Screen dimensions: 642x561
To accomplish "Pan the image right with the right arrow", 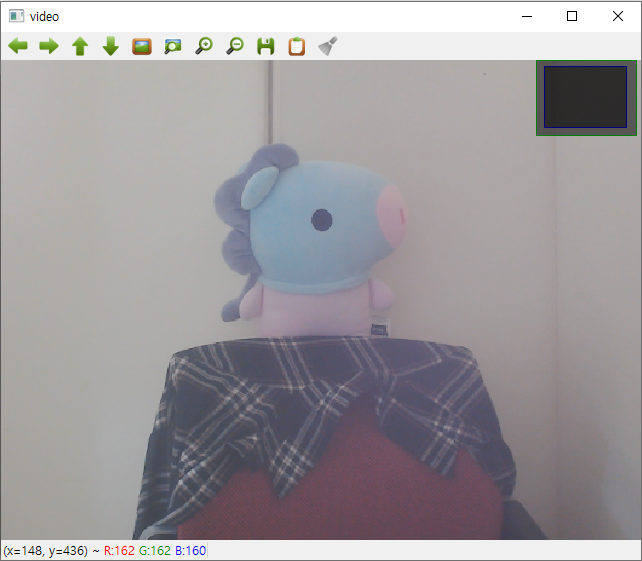I will tap(49, 46).
